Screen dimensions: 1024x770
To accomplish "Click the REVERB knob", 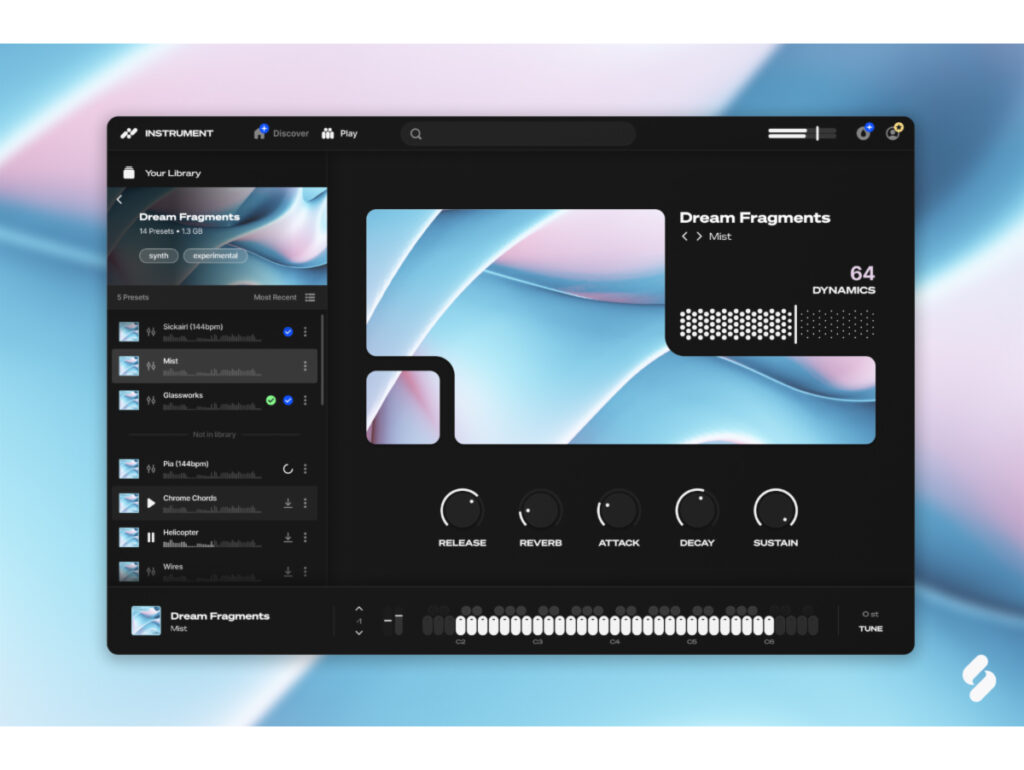I will point(540,509).
